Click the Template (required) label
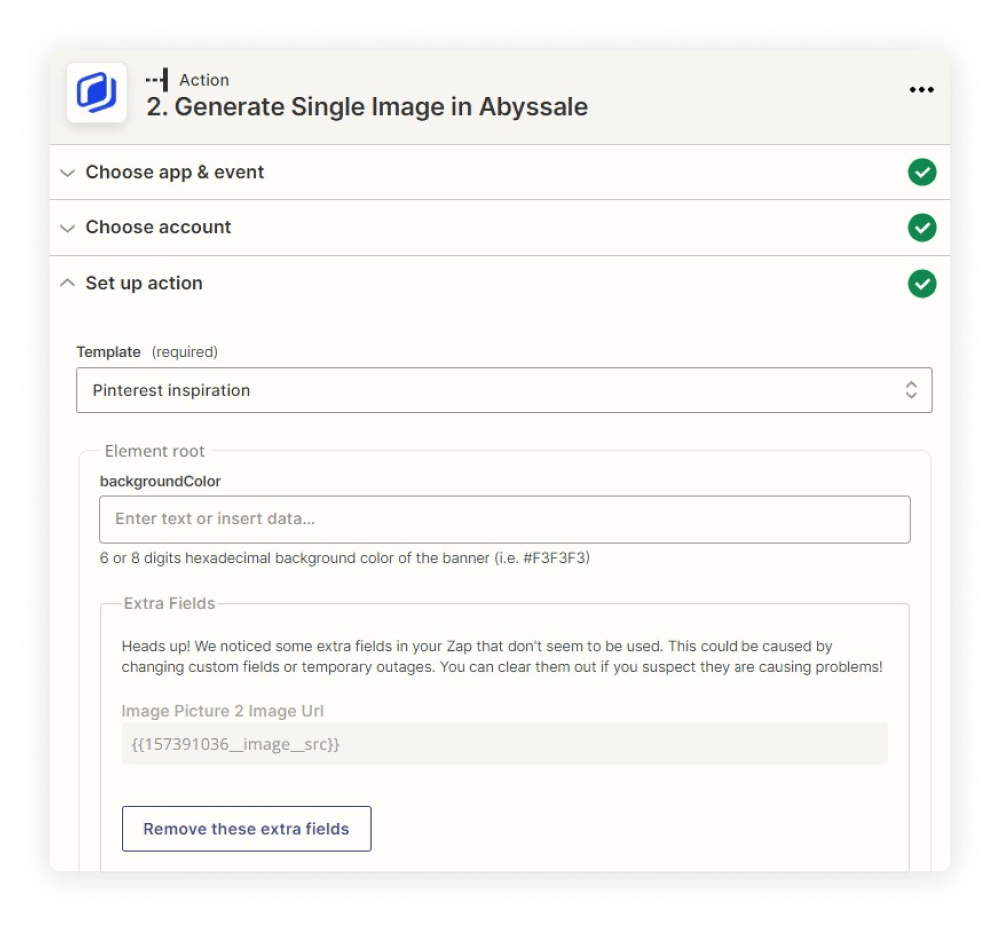 147,351
